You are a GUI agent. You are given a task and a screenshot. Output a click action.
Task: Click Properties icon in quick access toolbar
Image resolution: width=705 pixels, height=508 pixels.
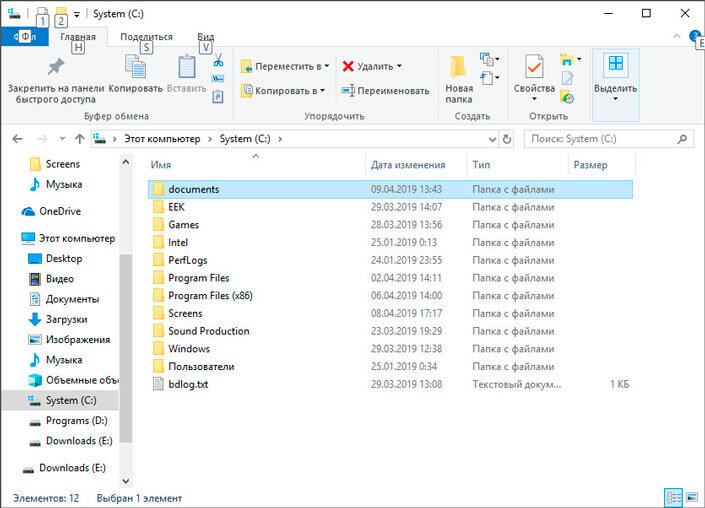[42, 14]
